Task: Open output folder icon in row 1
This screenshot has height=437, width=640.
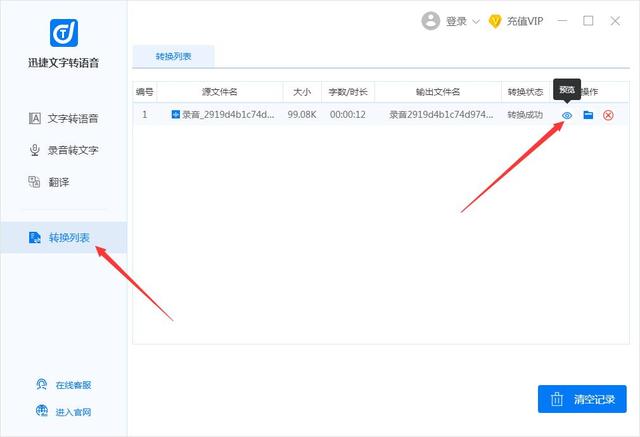Action: (588, 115)
